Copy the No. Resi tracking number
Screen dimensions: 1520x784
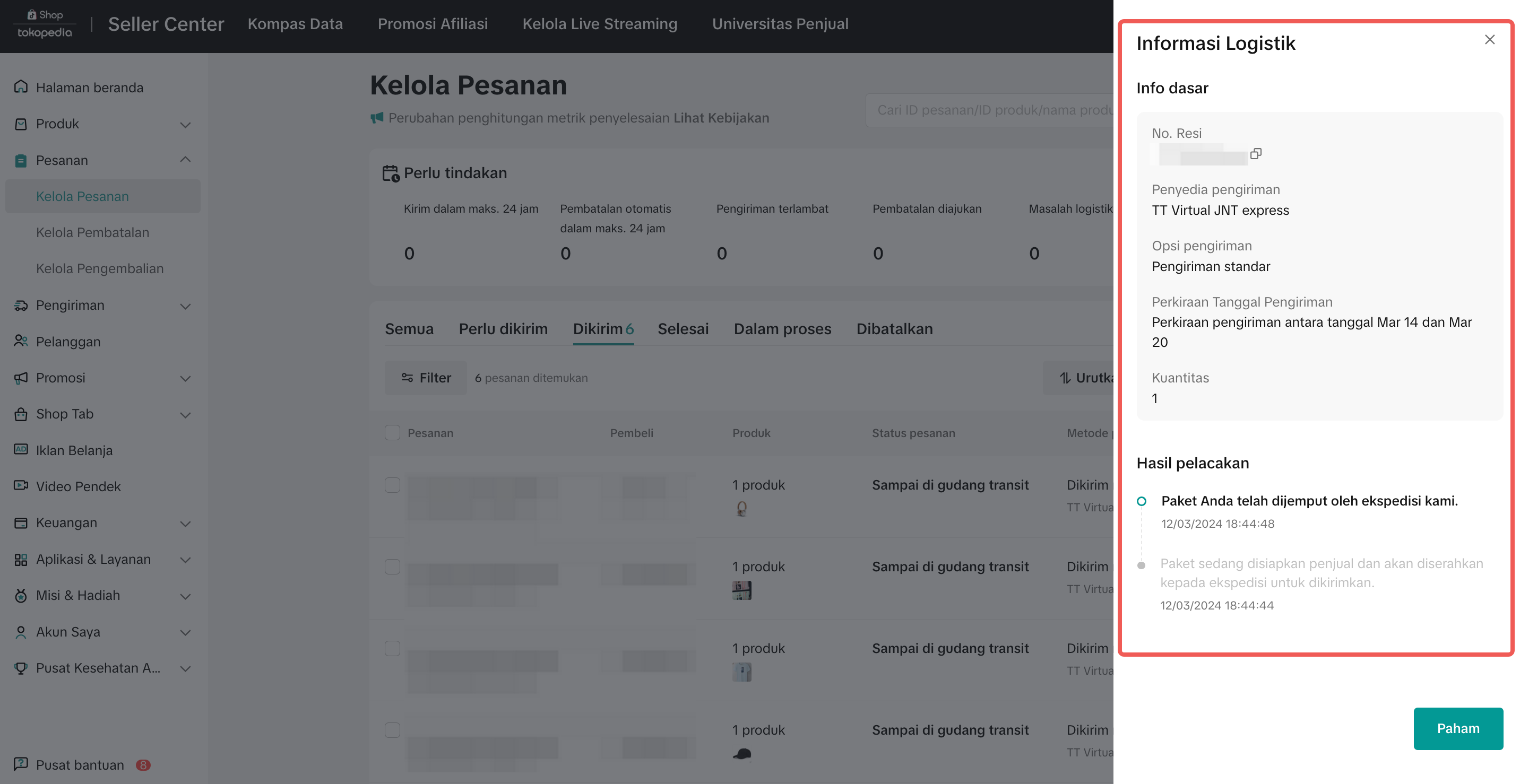click(x=1256, y=153)
